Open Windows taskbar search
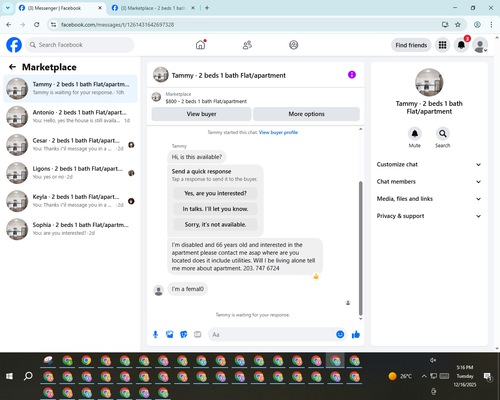 coord(28,376)
